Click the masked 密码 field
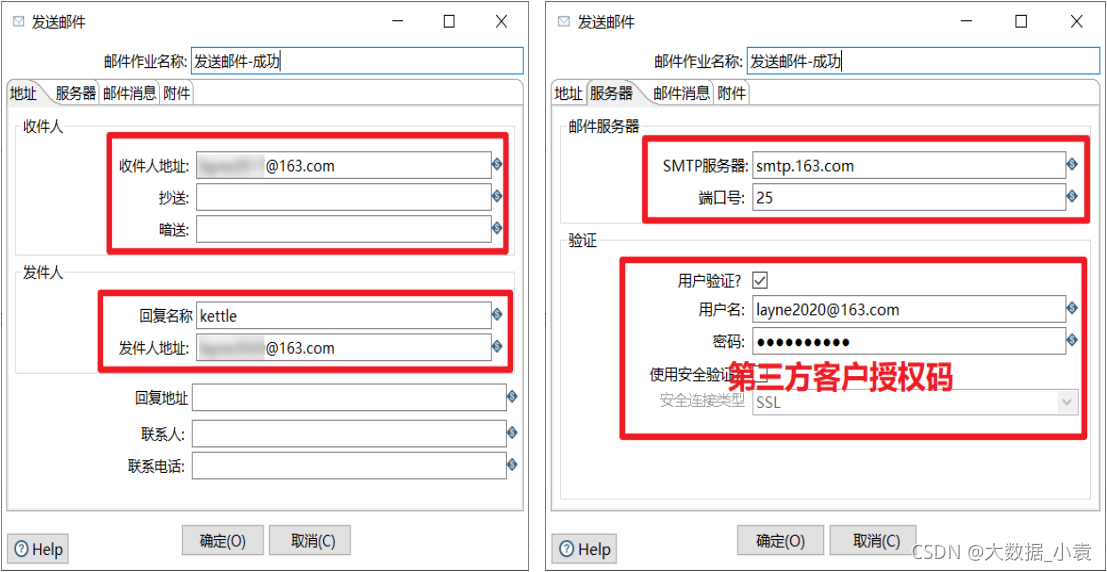The image size is (1107, 572). click(x=909, y=342)
